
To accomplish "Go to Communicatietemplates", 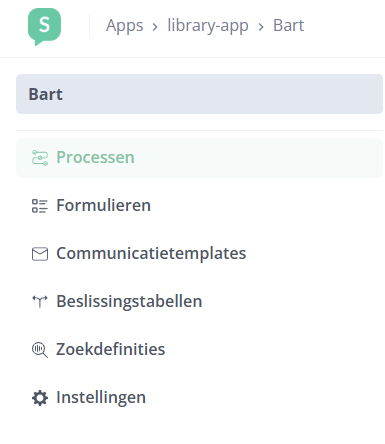I will tap(151, 253).
